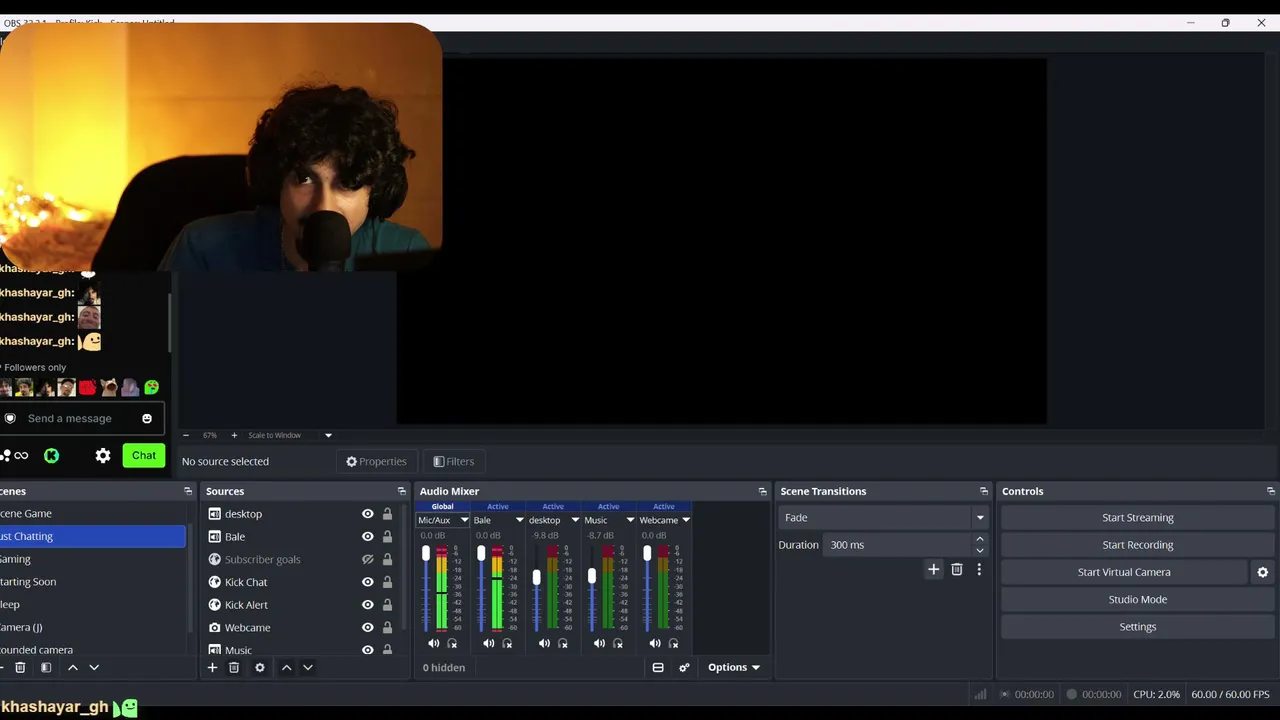Mute the Webcame audio channel
Image resolution: width=1280 pixels, height=720 pixels.
coord(655,643)
